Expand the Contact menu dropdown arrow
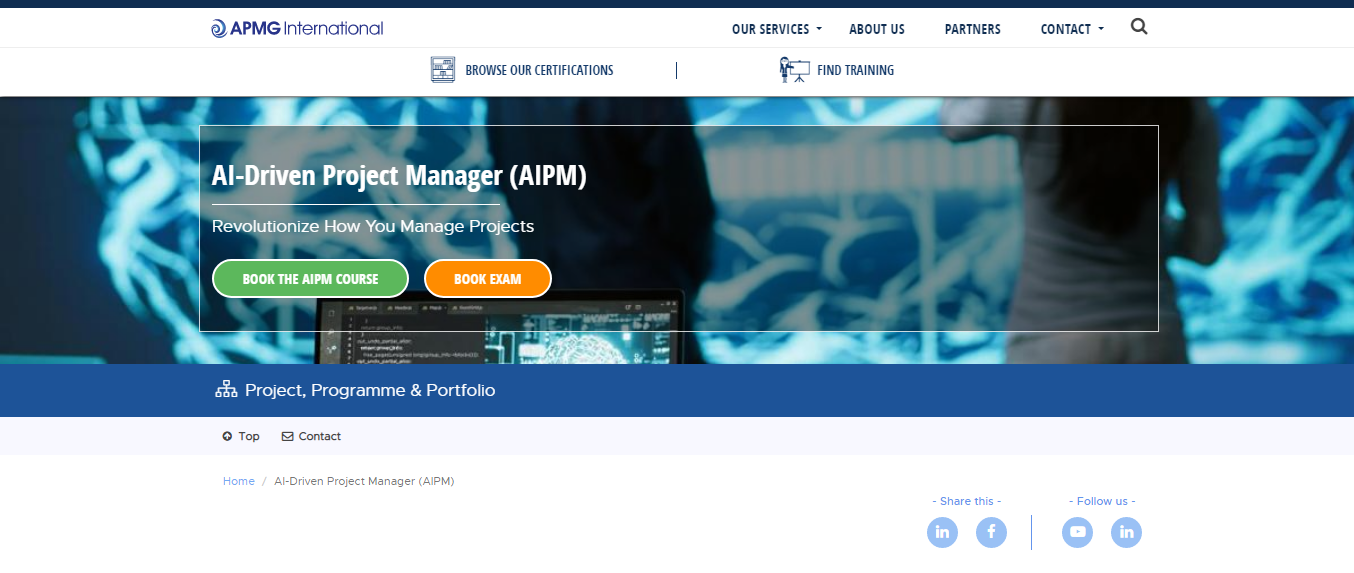The image size is (1354, 573). pyautogui.click(x=1101, y=29)
